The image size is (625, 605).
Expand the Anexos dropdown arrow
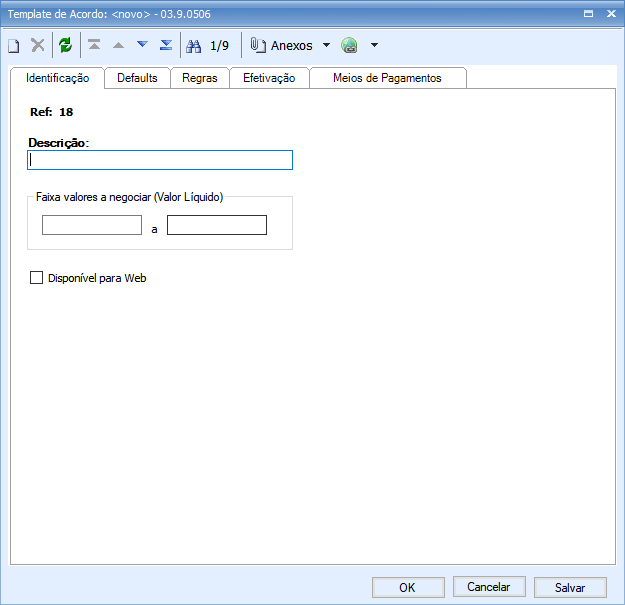(x=326, y=45)
